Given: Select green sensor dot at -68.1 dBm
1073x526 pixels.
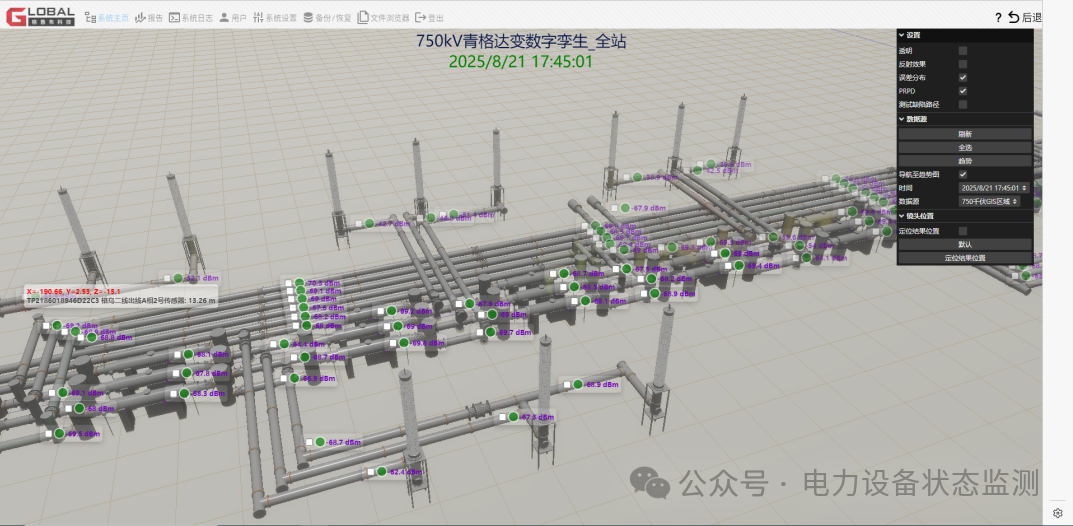Looking at the screenshot, I should click(188, 355).
